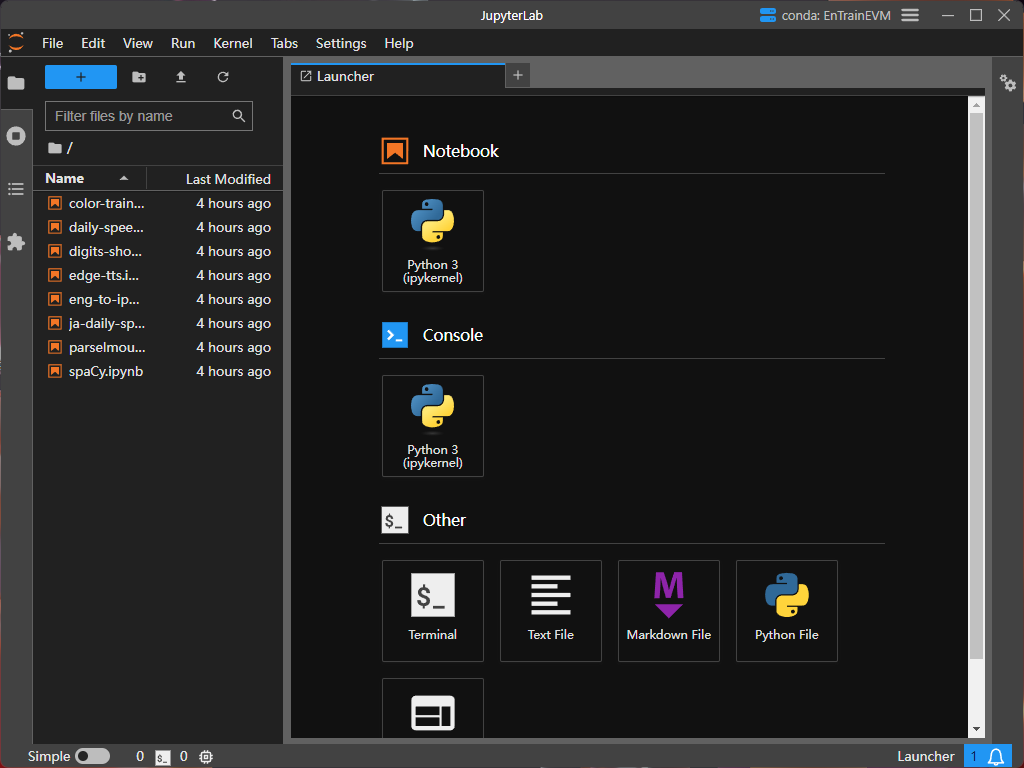Launch a Terminal from the launcher
1024x768 pixels.
tap(433, 610)
